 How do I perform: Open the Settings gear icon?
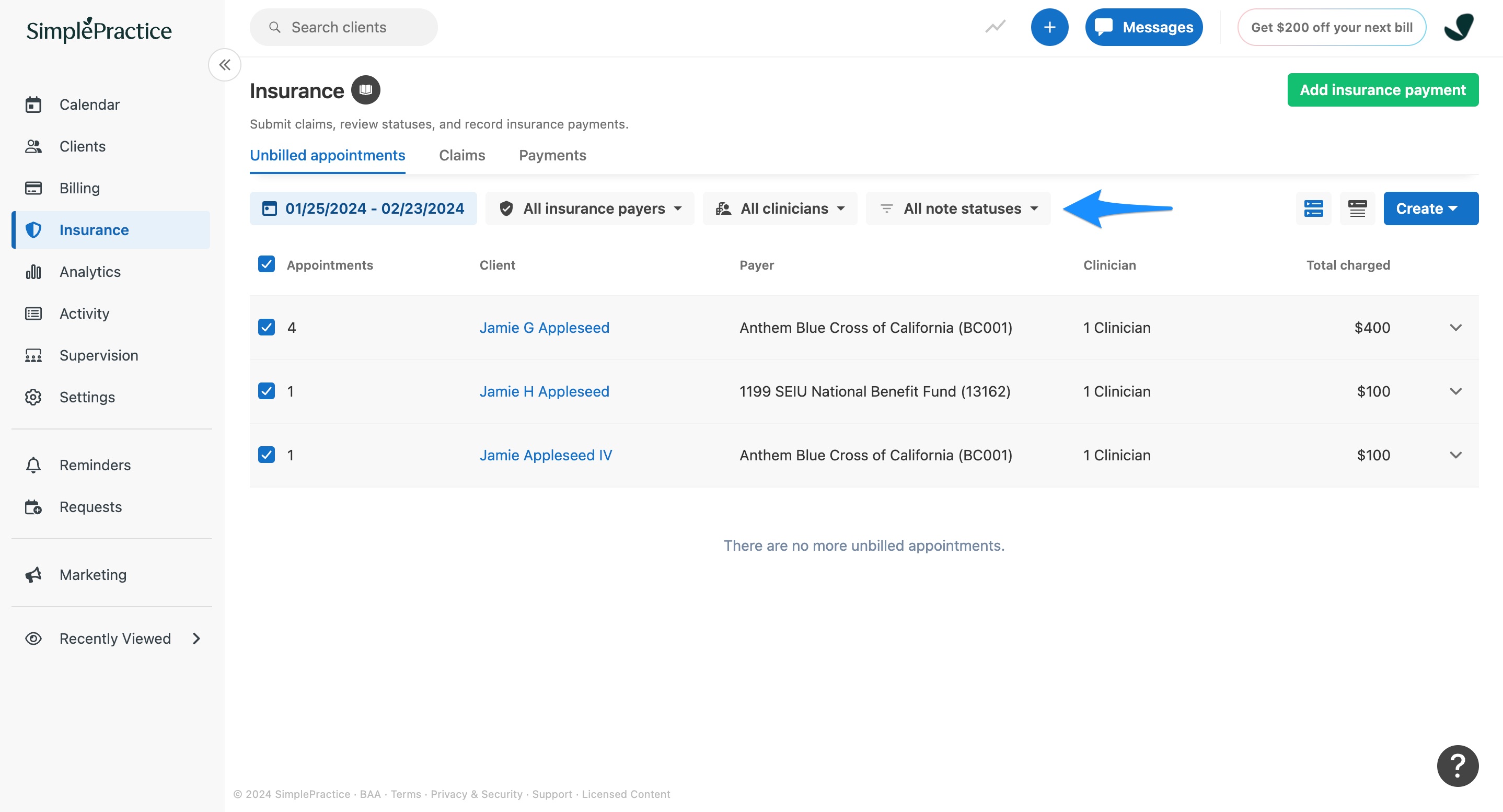[x=33, y=397]
